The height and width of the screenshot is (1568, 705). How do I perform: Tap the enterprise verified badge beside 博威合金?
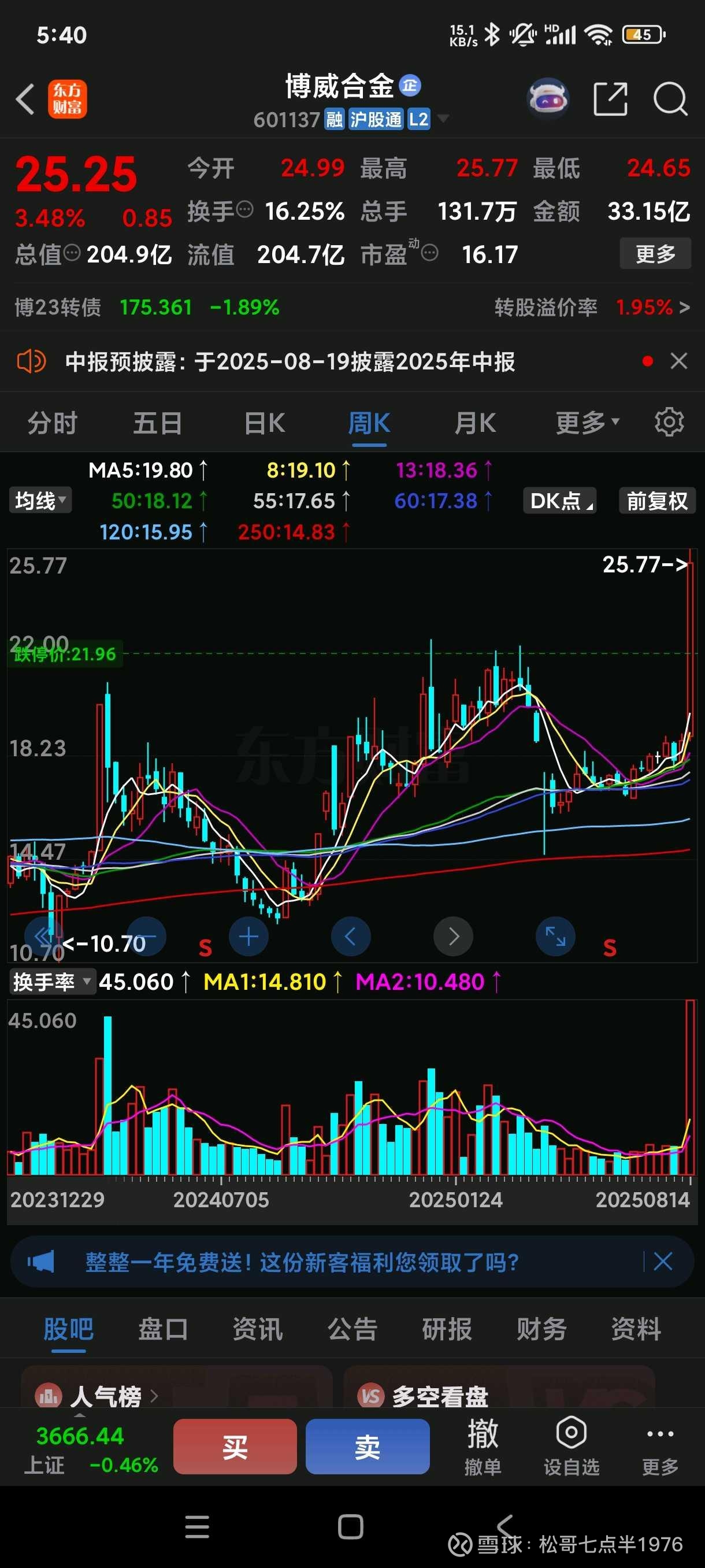click(410, 86)
